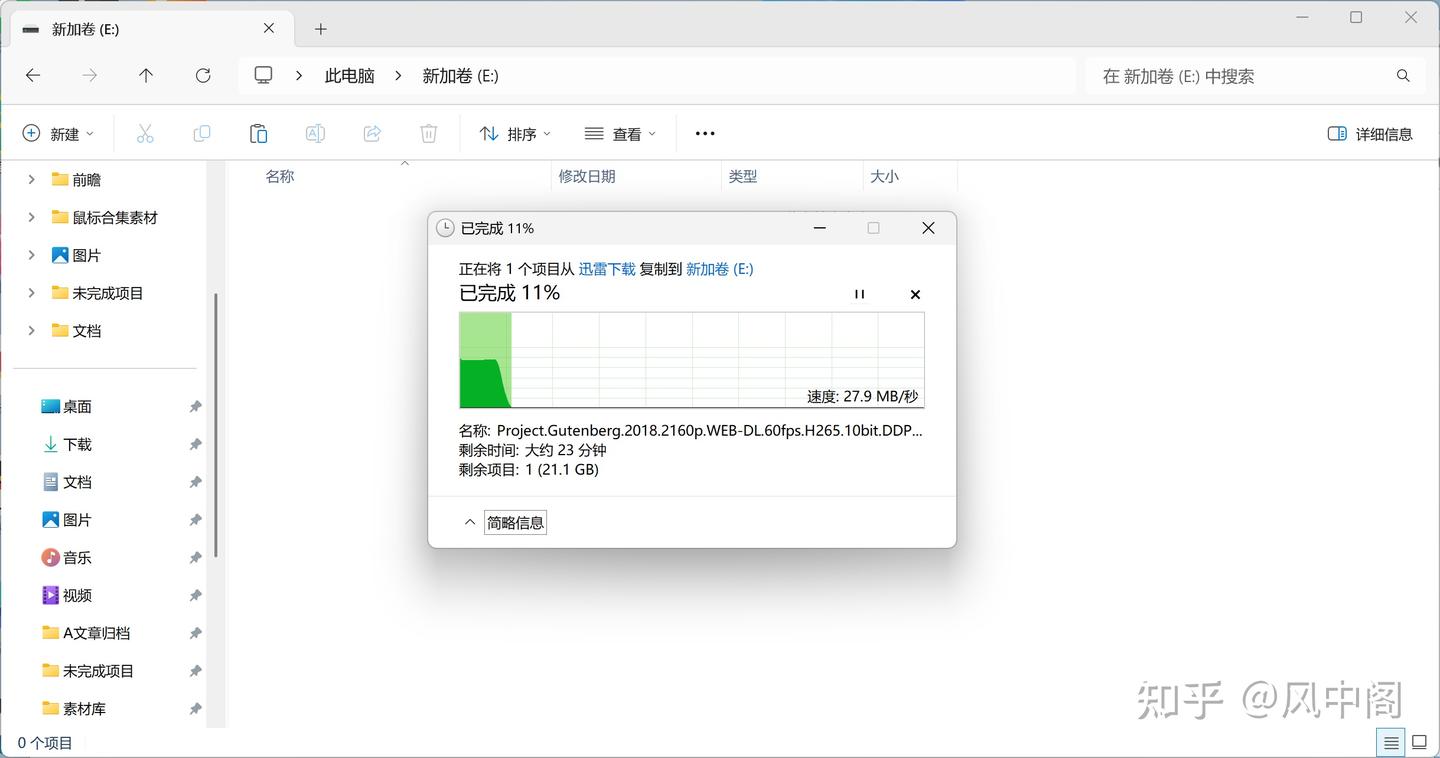Click the chevron between 此电脑 and 新加卷 (E:)
Screen dimensions: 1440x758
click(x=399, y=76)
